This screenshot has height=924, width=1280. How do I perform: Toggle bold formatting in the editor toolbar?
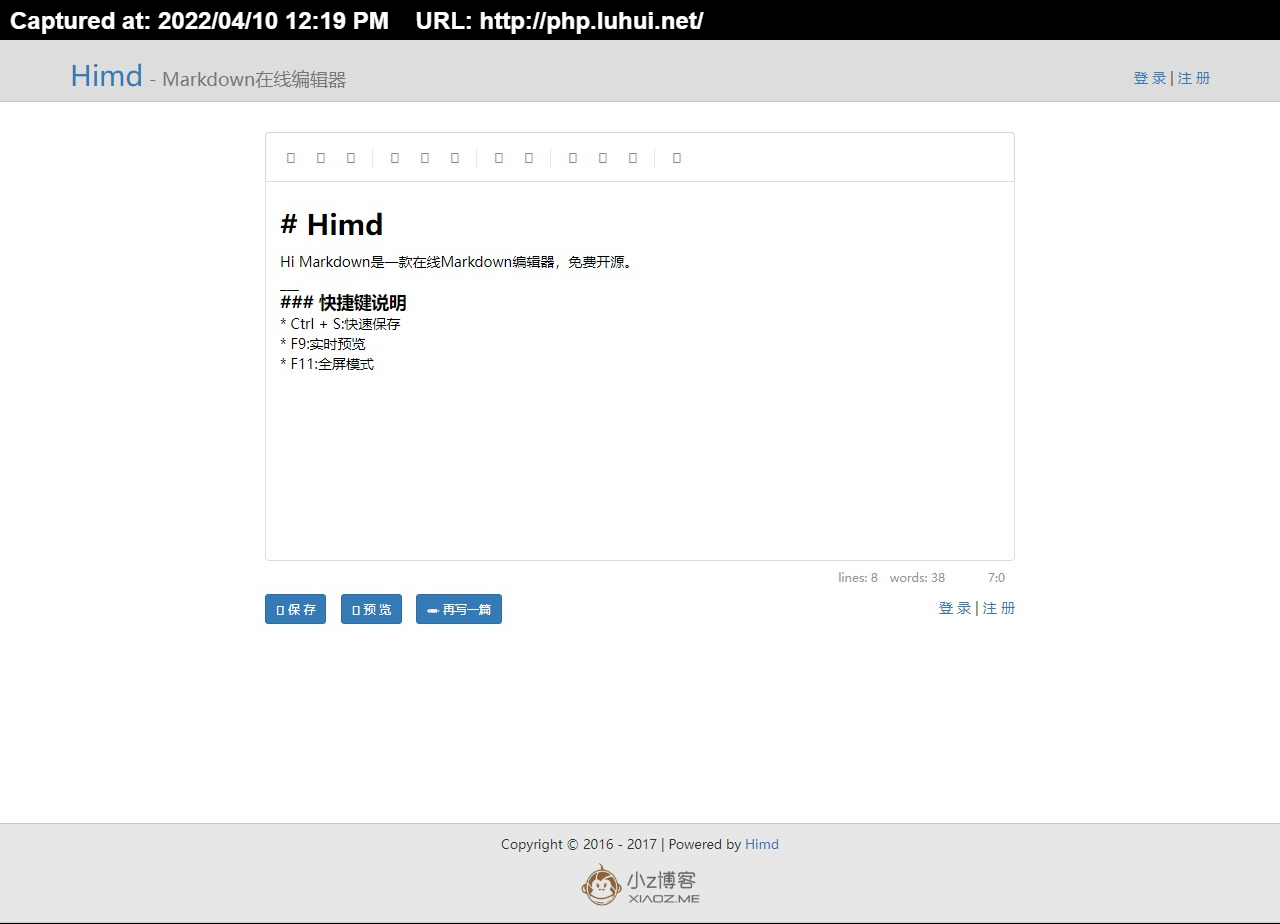[291, 158]
